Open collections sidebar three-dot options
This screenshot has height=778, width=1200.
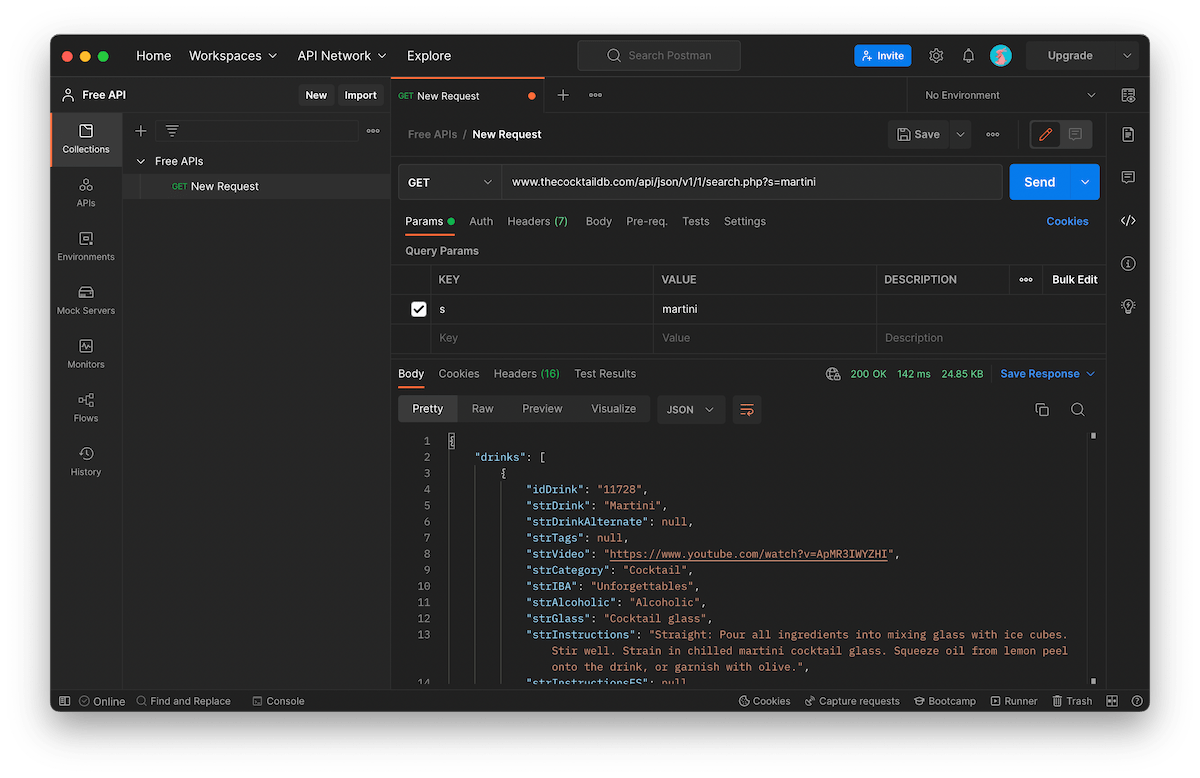tap(373, 131)
